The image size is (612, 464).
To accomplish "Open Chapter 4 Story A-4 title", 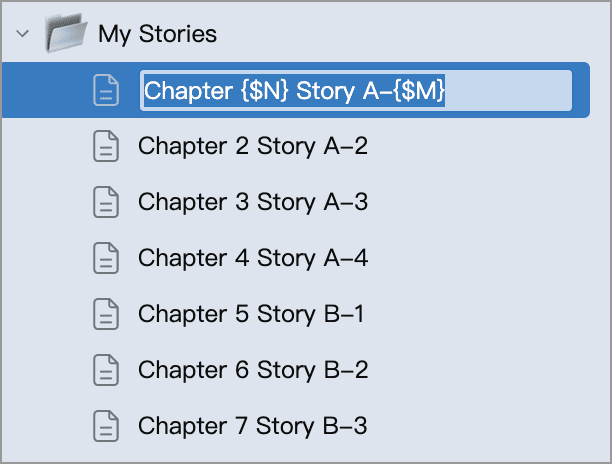I will pos(253,259).
